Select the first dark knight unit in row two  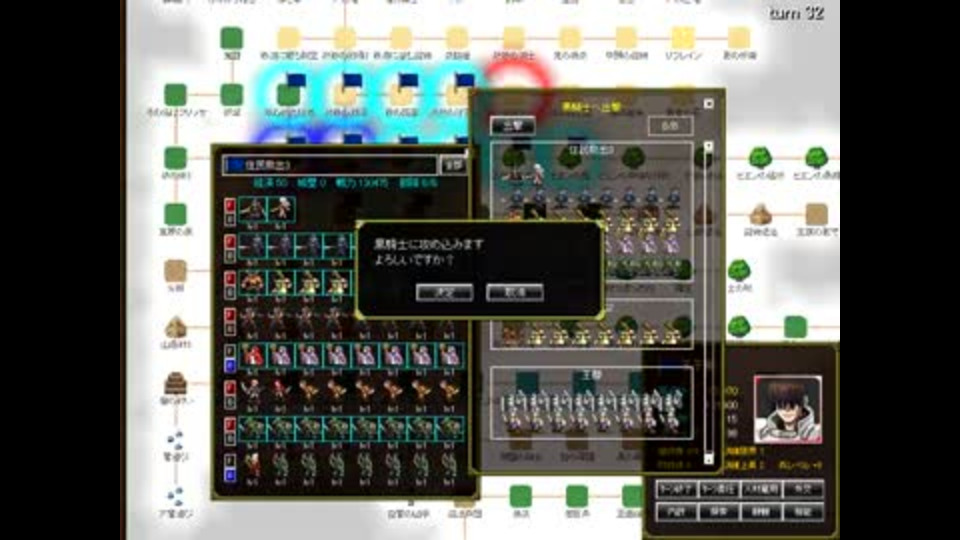pos(253,246)
